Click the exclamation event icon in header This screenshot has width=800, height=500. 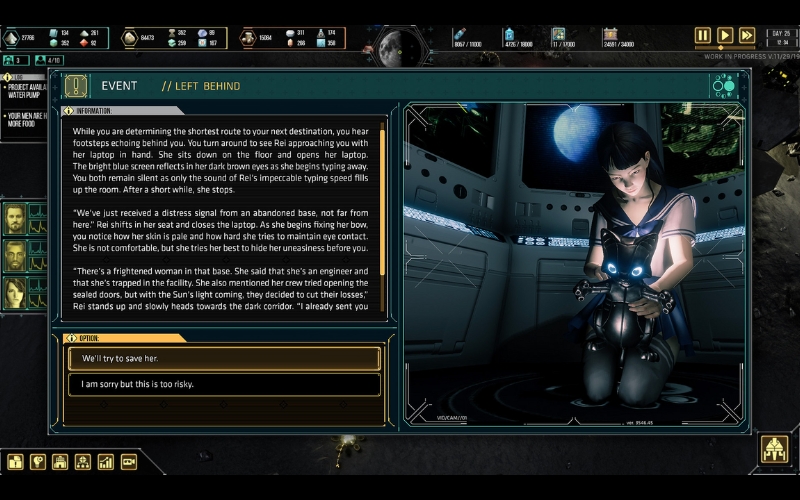(x=76, y=86)
